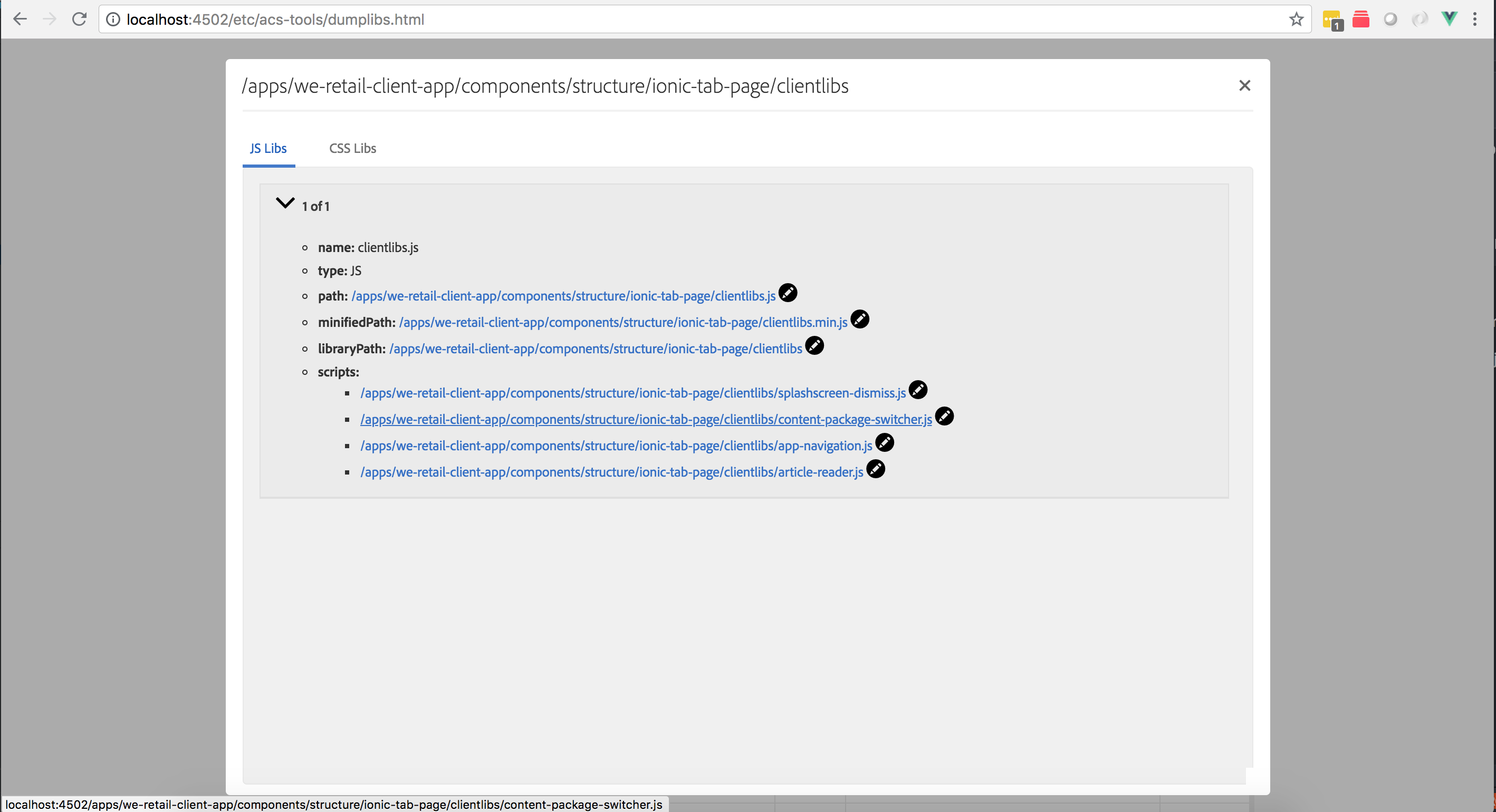Screen dimensions: 1496x812
Task: Open the app-navigation.js script link
Action: click(x=616, y=446)
